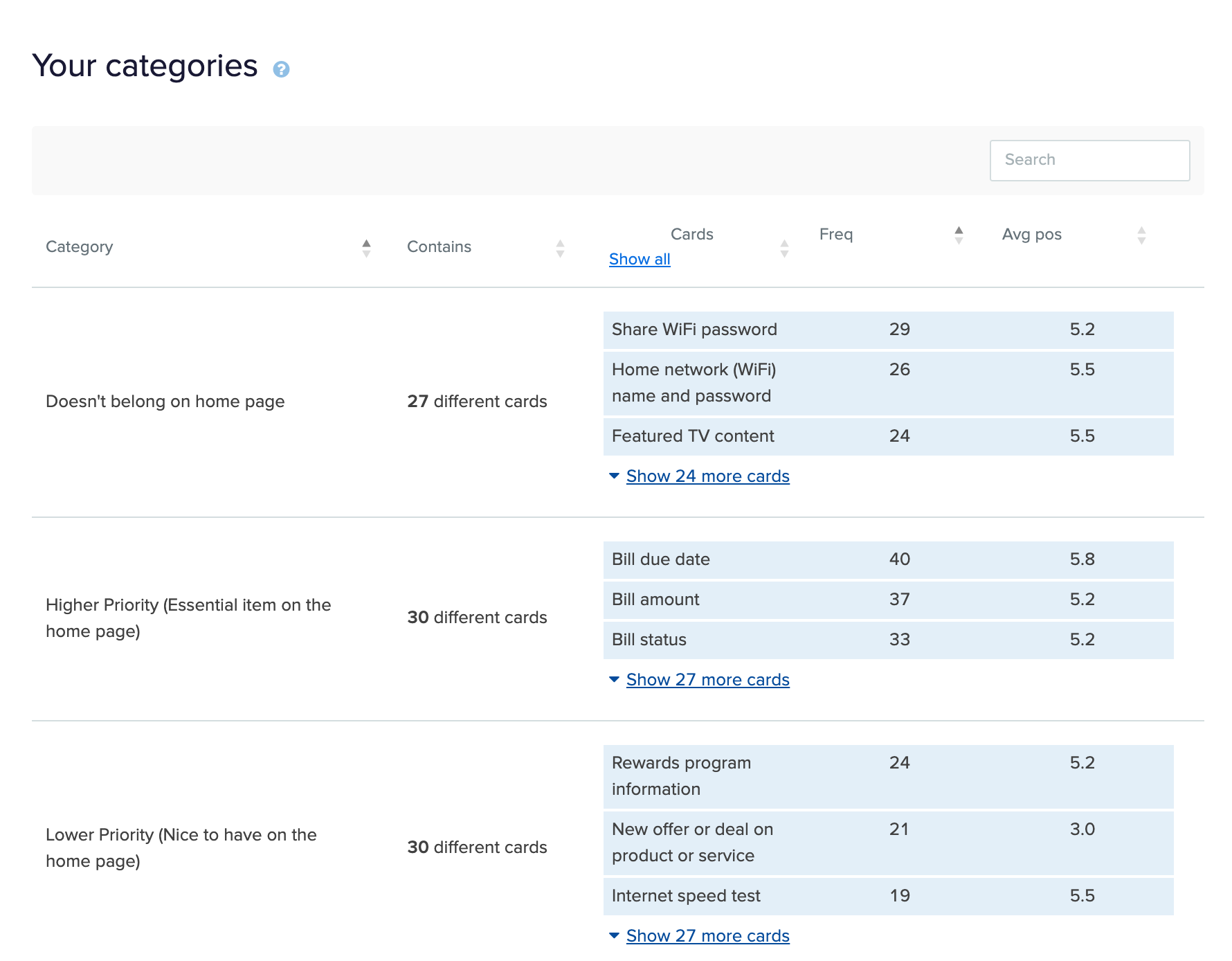Click the Higher Priority category name

tap(188, 618)
